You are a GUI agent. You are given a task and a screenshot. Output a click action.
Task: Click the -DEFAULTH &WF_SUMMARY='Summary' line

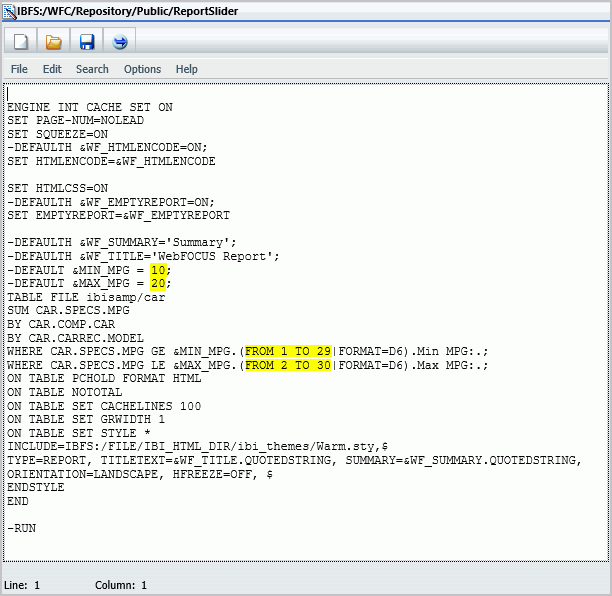tap(122, 242)
